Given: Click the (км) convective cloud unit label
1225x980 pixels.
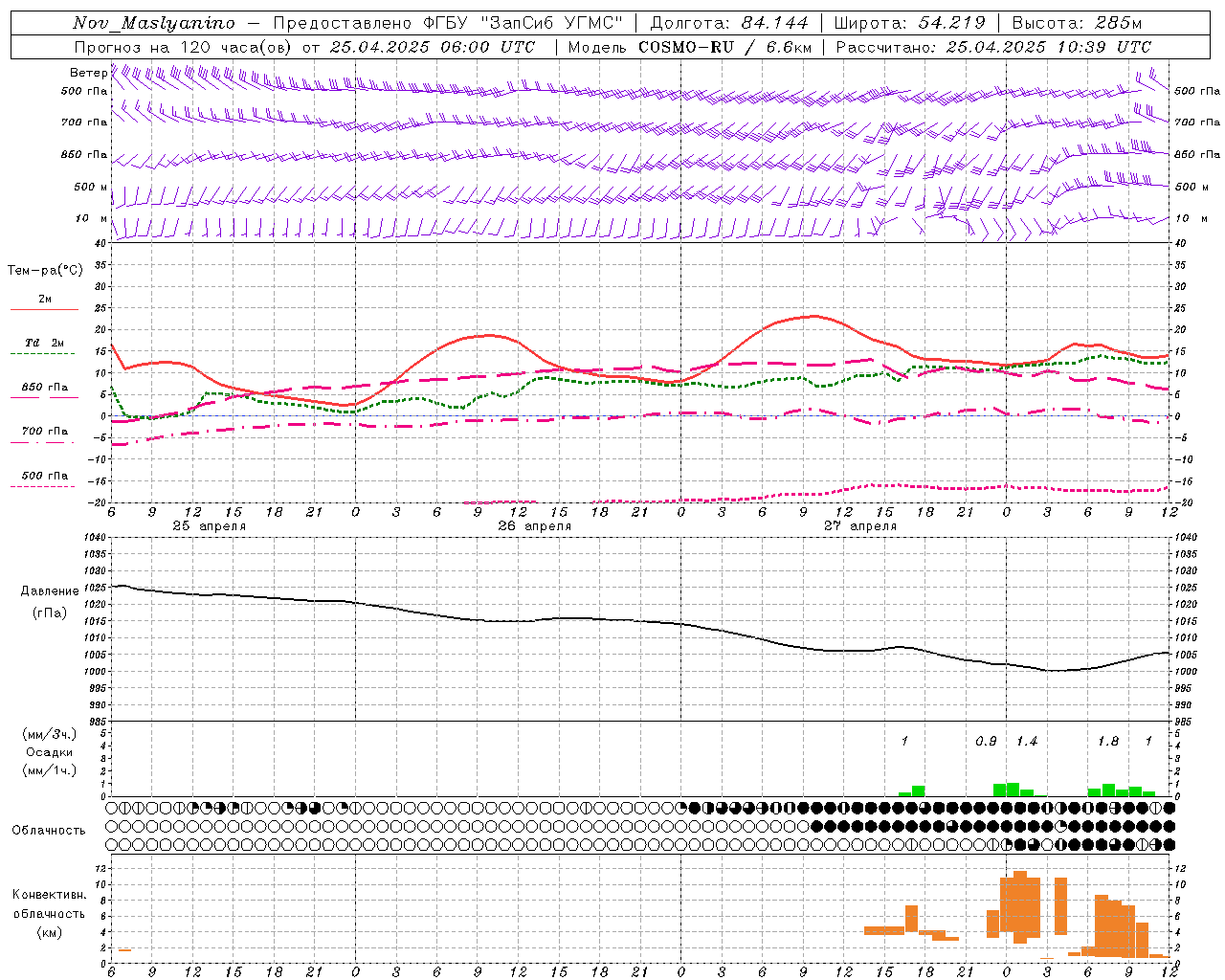Looking at the screenshot, I should [50, 932].
